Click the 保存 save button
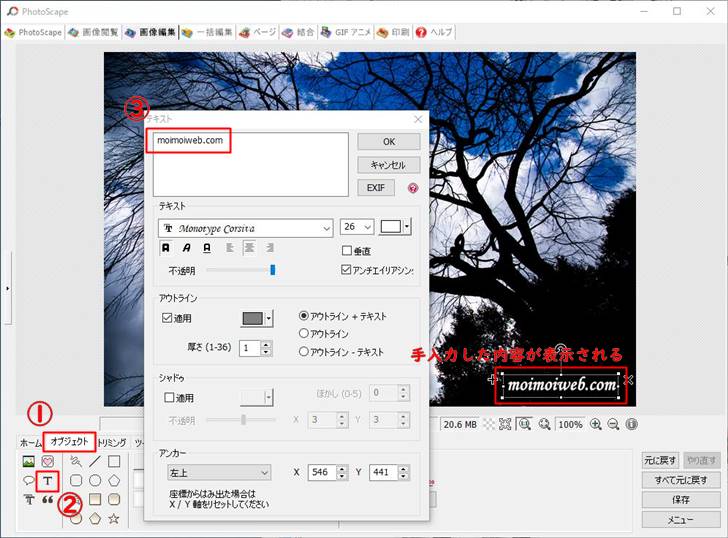This screenshot has height=538, width=728. (x=680, y=500)
